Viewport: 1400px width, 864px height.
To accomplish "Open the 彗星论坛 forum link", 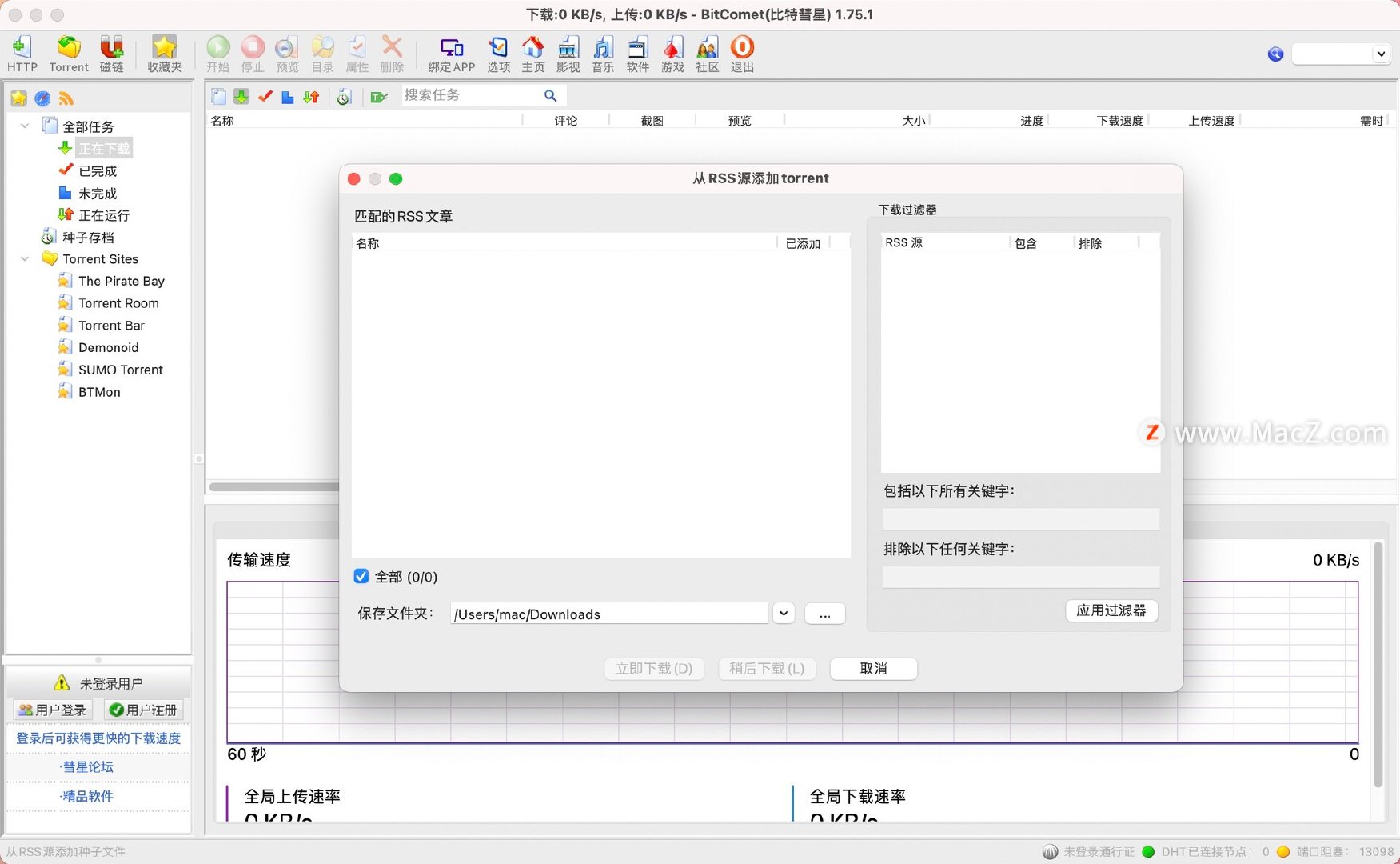I will point(87,766).
